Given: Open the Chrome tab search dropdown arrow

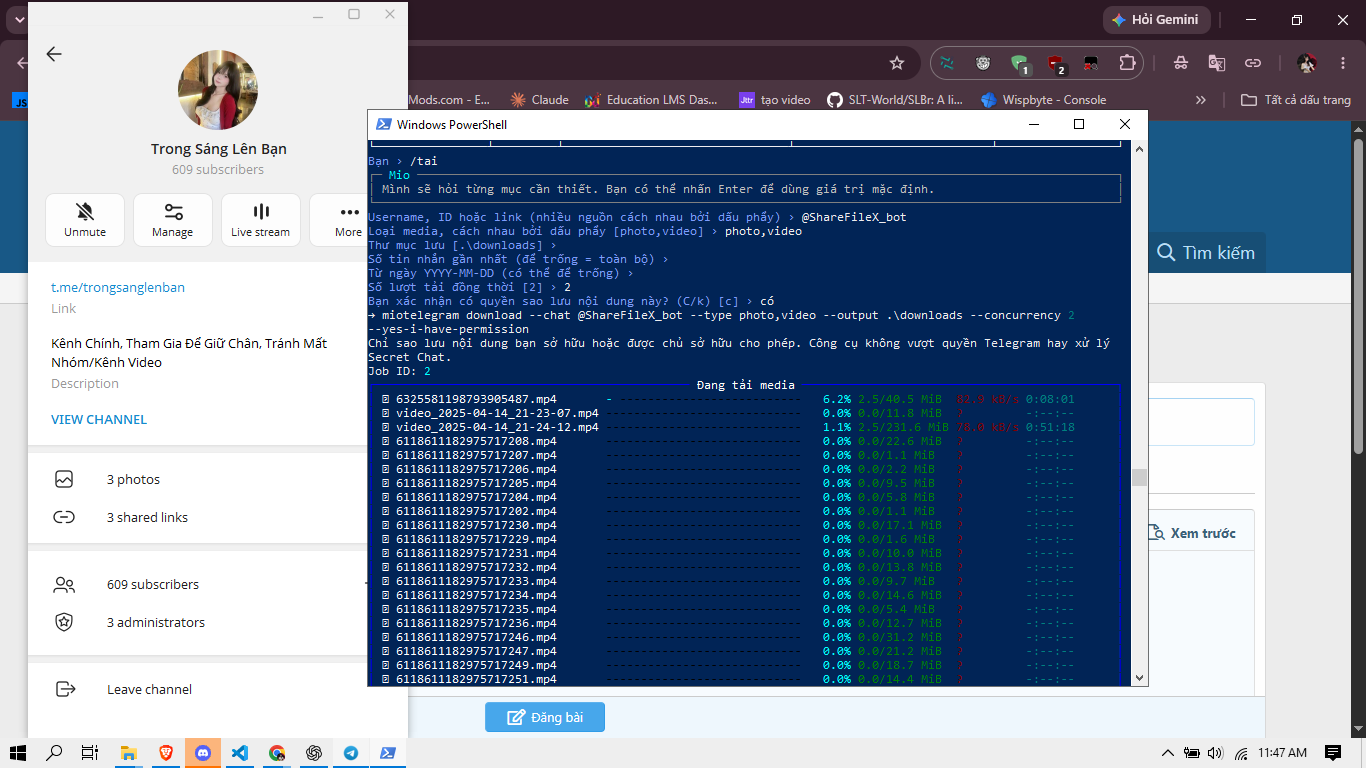Looking at the screenshot, I should [19, 20].
